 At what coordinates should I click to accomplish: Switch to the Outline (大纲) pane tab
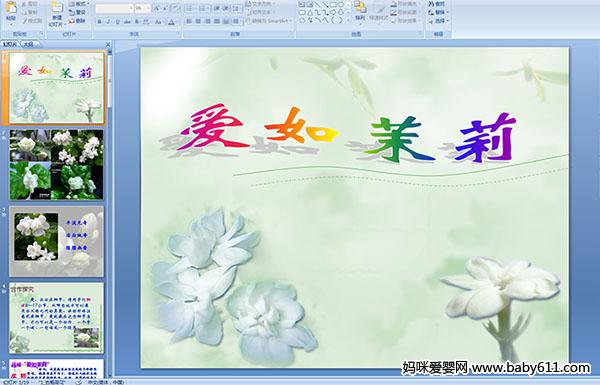(28, 44)
